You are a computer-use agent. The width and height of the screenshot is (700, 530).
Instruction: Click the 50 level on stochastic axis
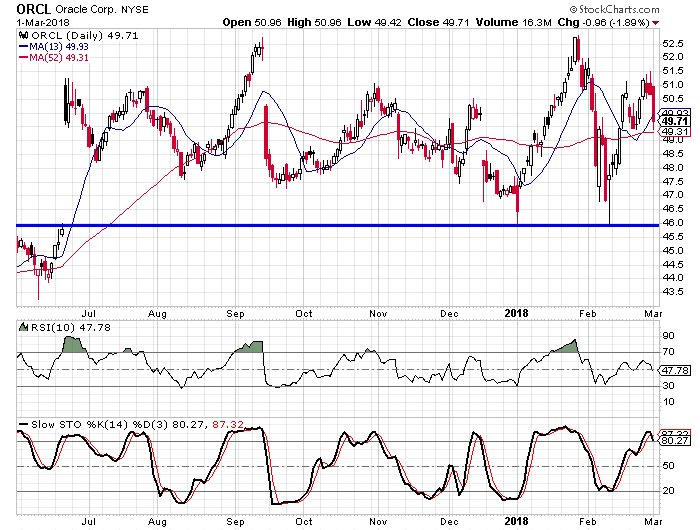click(669, 466)
